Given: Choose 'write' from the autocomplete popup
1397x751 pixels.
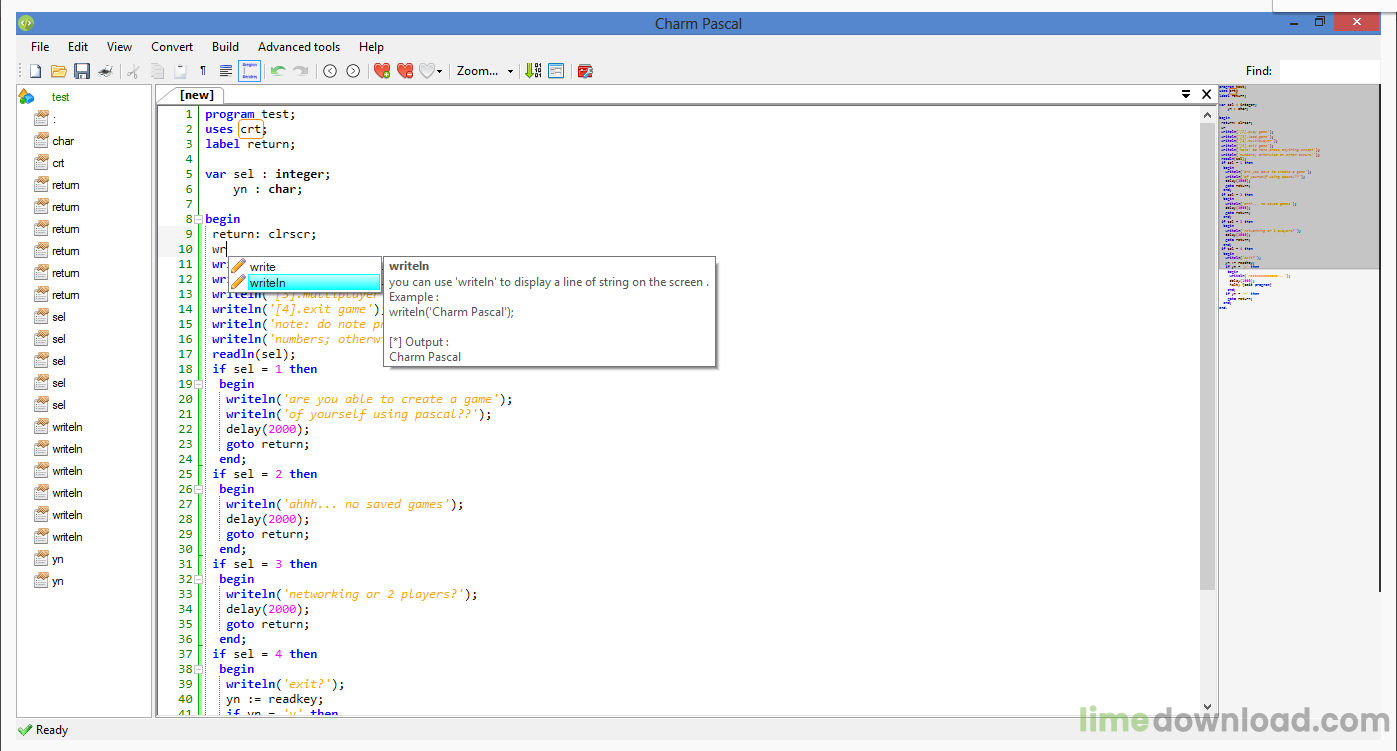Looking at the screenshot, I should 304,267.
